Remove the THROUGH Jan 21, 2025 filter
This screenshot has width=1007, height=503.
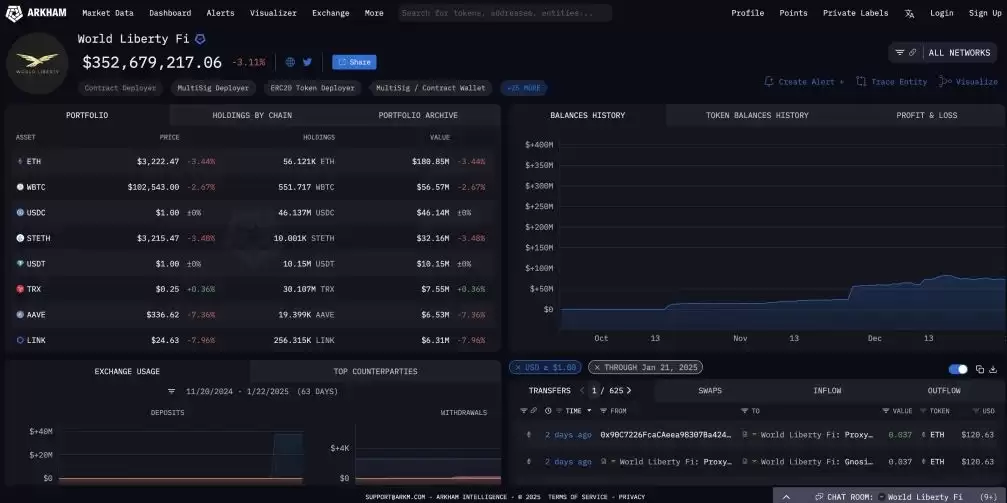(597, 367)
